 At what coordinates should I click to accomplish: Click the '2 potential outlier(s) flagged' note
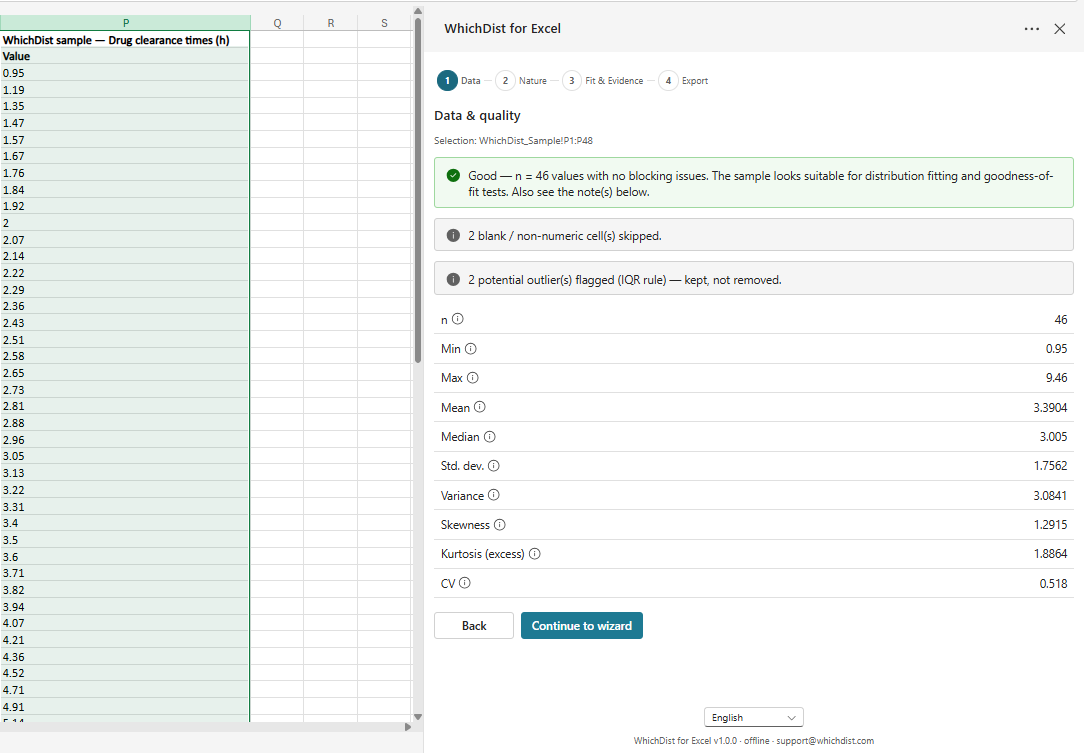pos(754,278)
